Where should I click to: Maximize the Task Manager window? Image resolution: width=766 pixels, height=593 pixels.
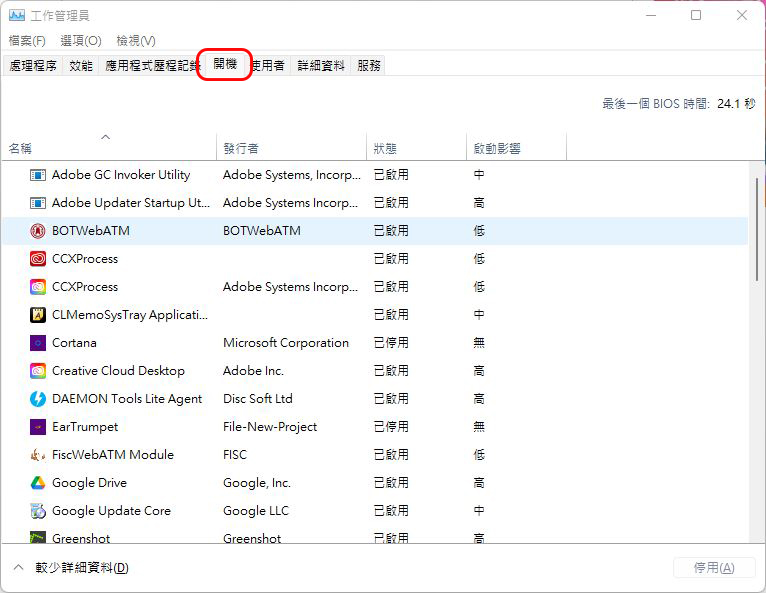point(696,15)
